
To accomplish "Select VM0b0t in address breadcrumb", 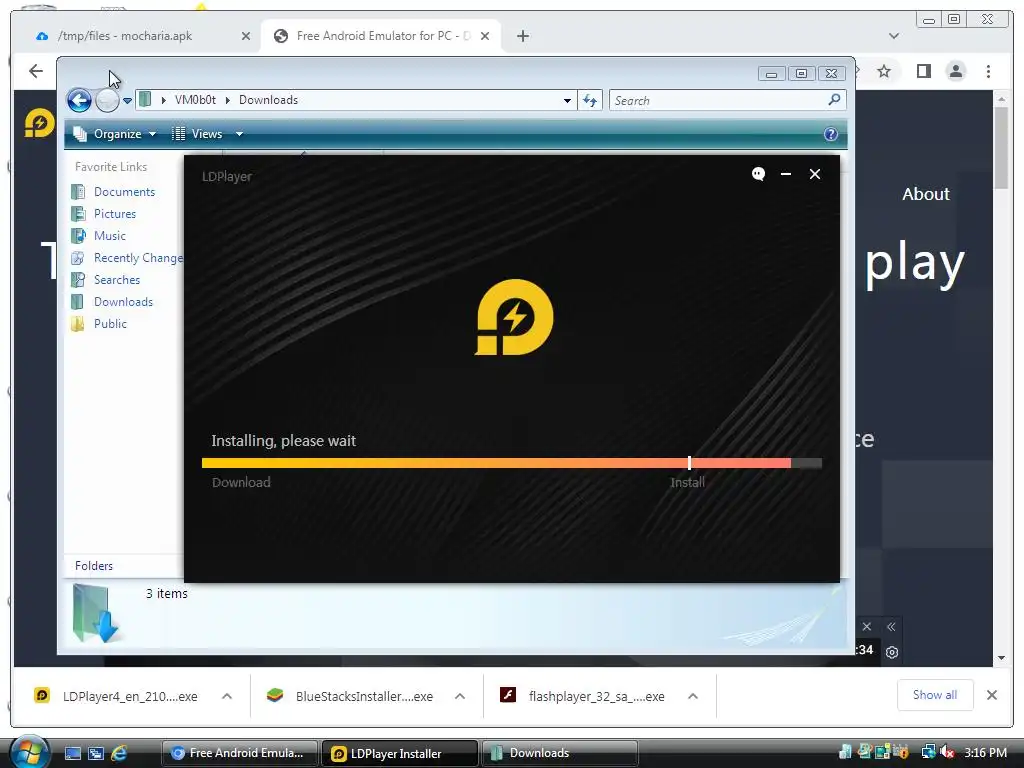I will [195, 100].
